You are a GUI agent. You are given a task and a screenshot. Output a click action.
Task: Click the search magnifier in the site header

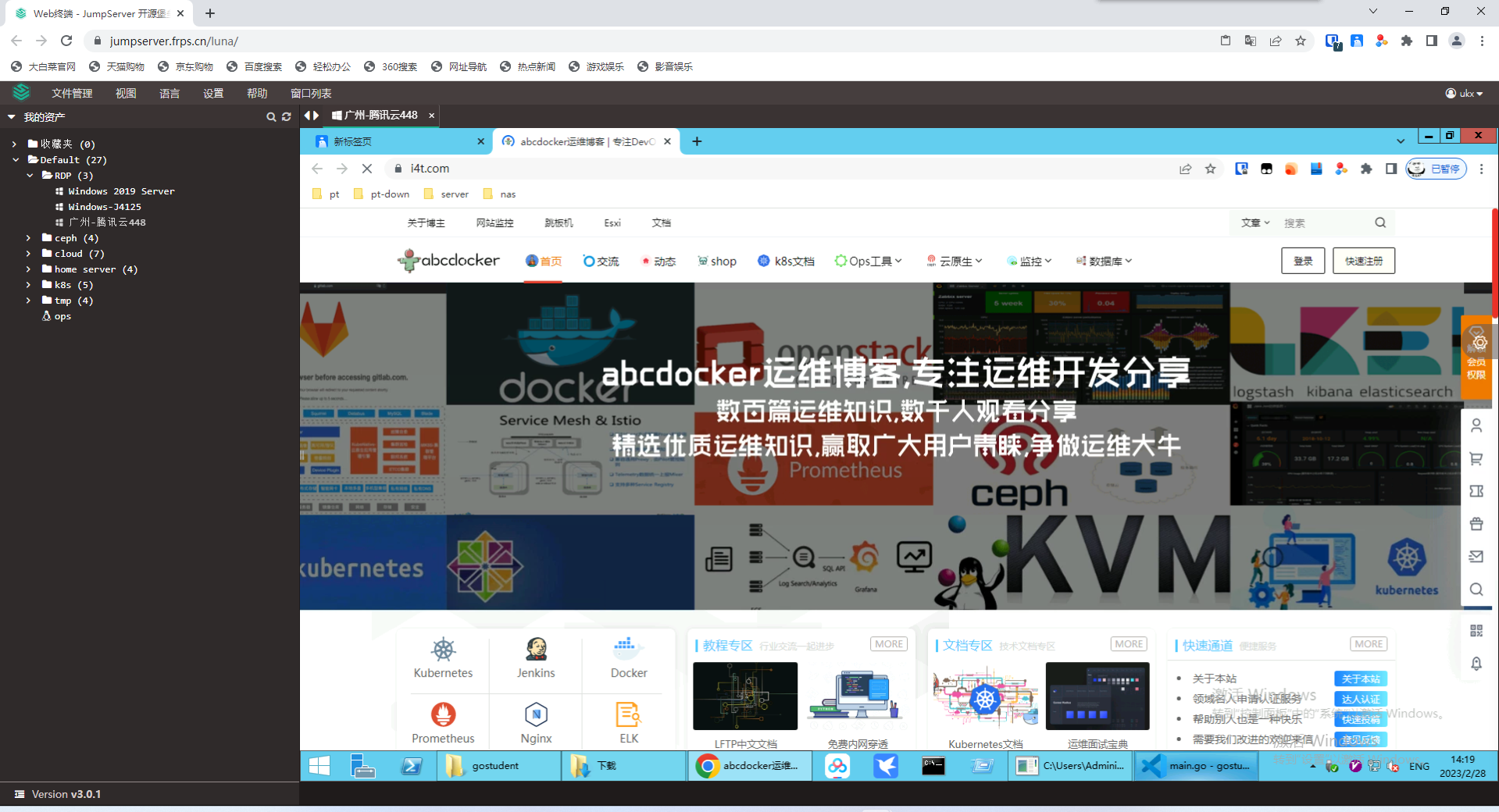pos(1379,223)
